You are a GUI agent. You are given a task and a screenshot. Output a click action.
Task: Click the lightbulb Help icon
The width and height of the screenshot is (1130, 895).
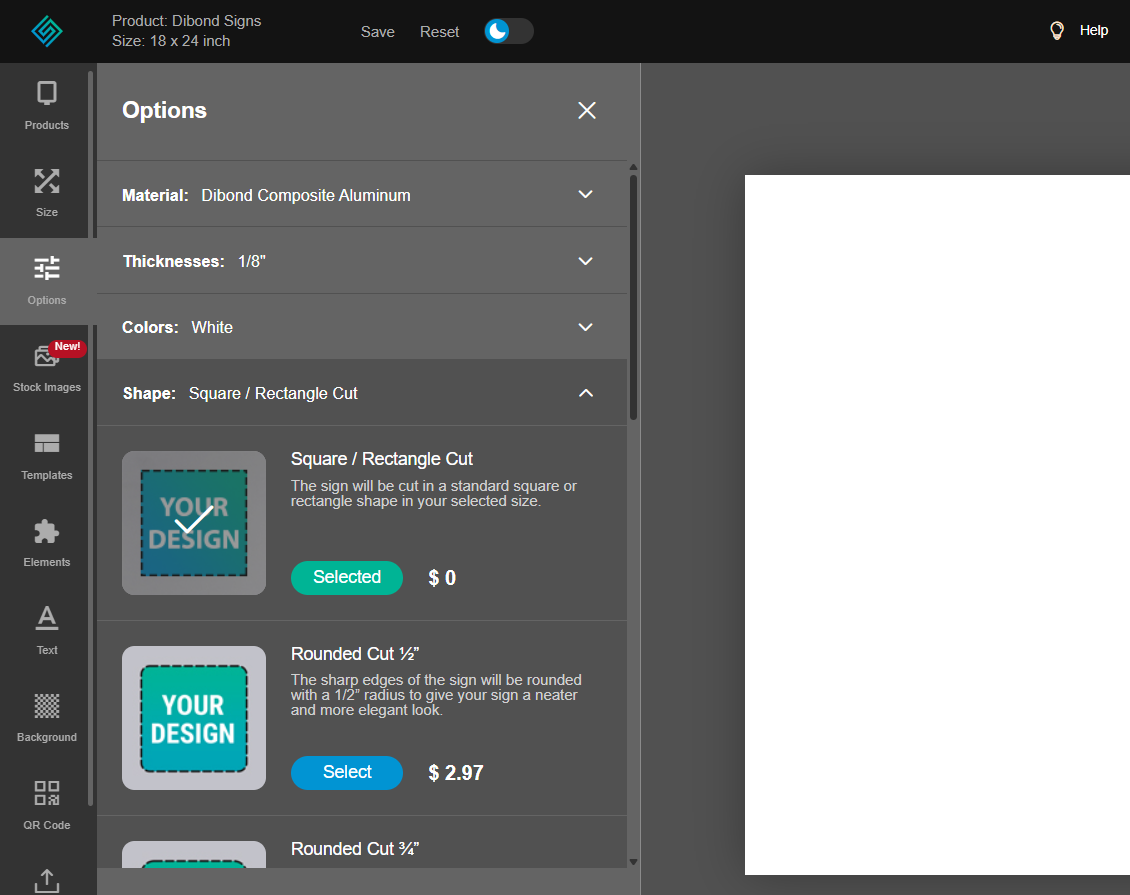pyautogui.click(x=1057, y=31)
